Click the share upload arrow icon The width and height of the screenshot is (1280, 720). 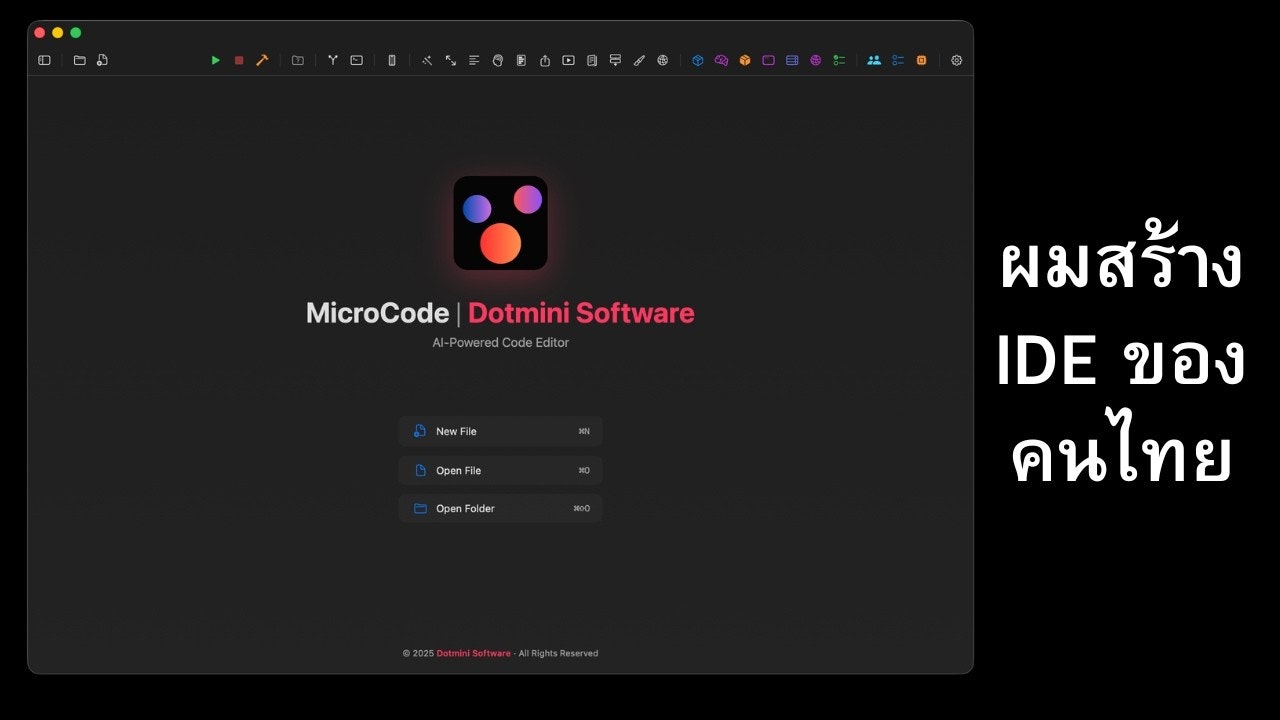pos(545,60)
